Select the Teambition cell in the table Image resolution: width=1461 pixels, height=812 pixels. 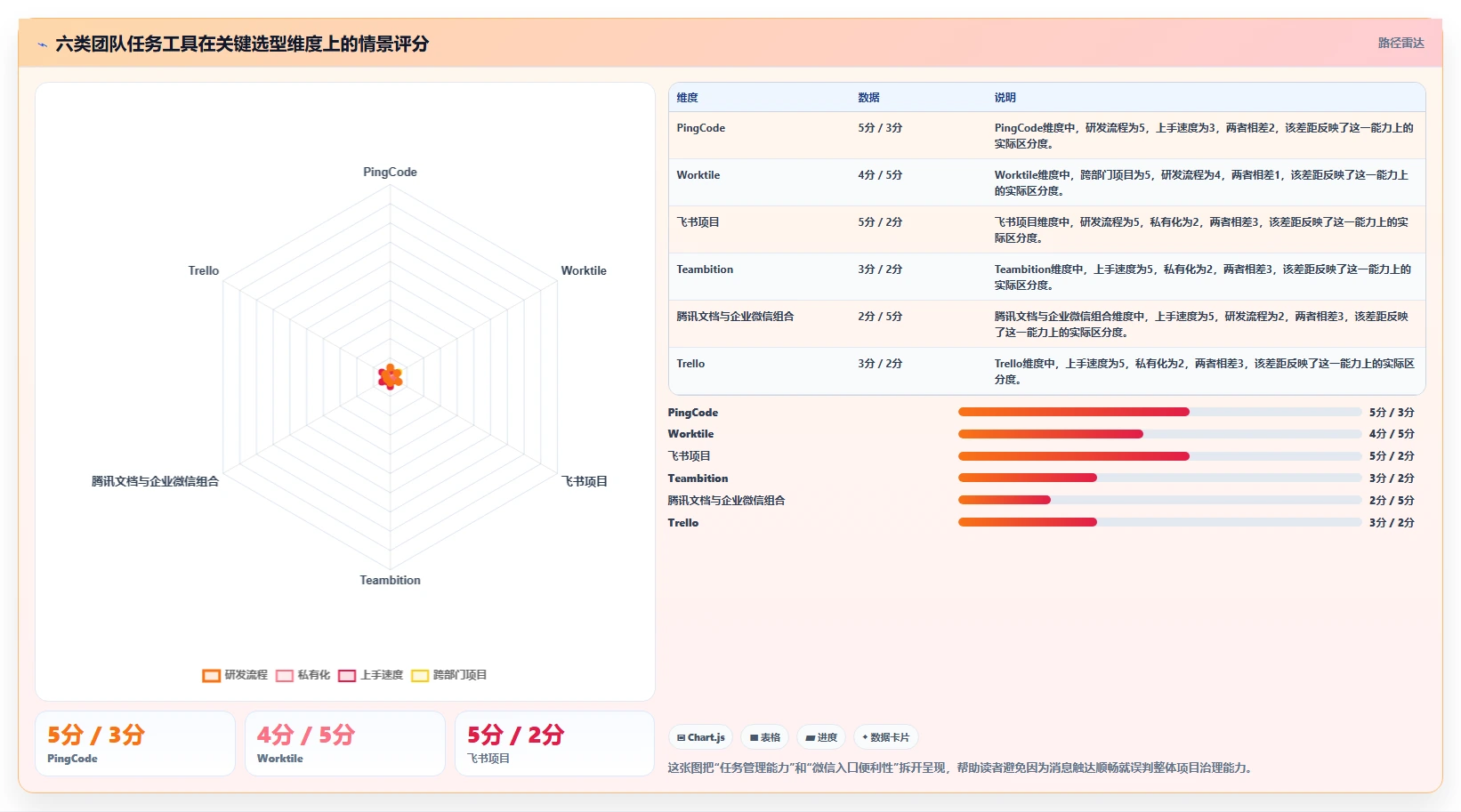tap(705, 269)
